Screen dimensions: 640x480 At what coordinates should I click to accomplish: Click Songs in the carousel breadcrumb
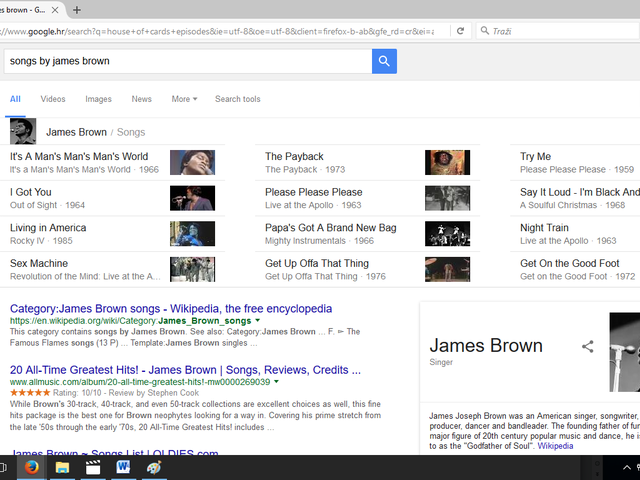click(131, 132)
